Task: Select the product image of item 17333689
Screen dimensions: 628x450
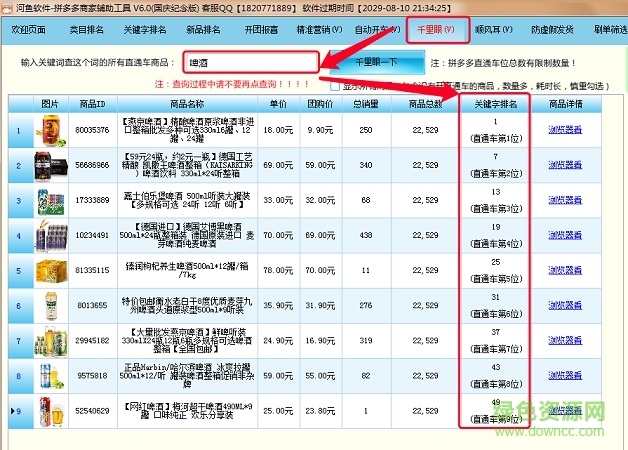Action: coord(50,200)
